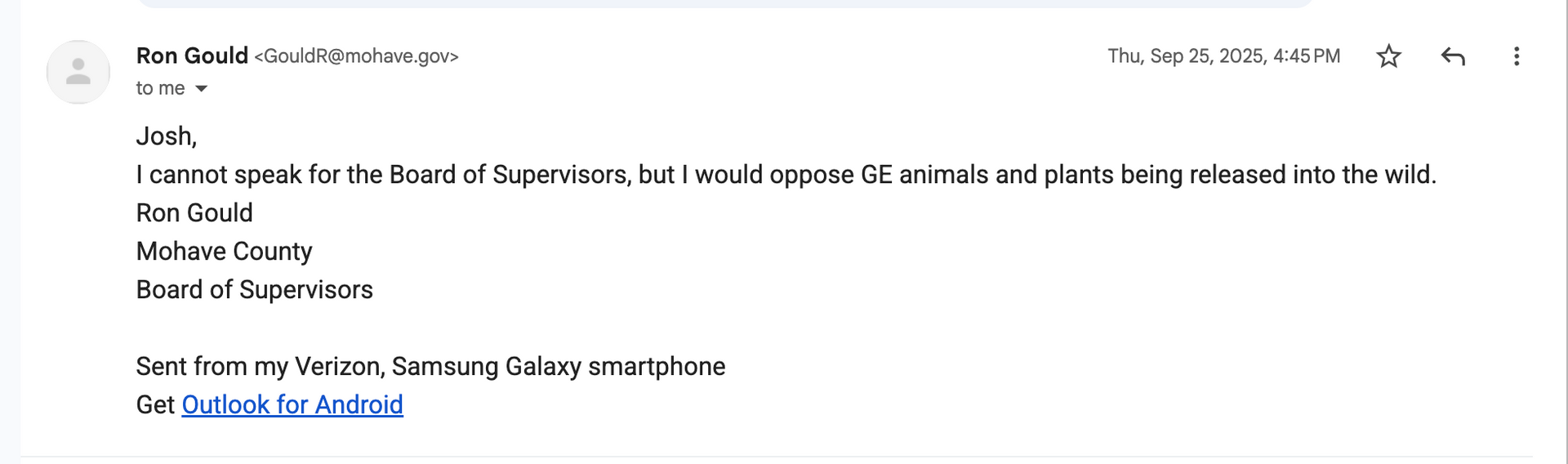Screen dimensions: 1568x464
Task: Click the "to me" recipient text
Action: click(160, 88)
